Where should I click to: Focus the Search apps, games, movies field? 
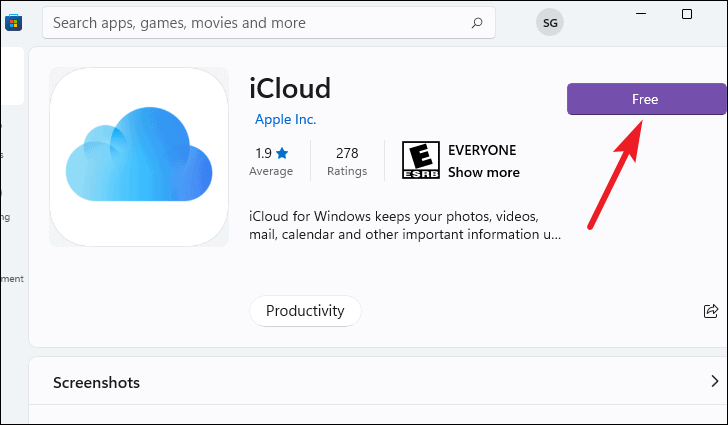click(269, 23)
